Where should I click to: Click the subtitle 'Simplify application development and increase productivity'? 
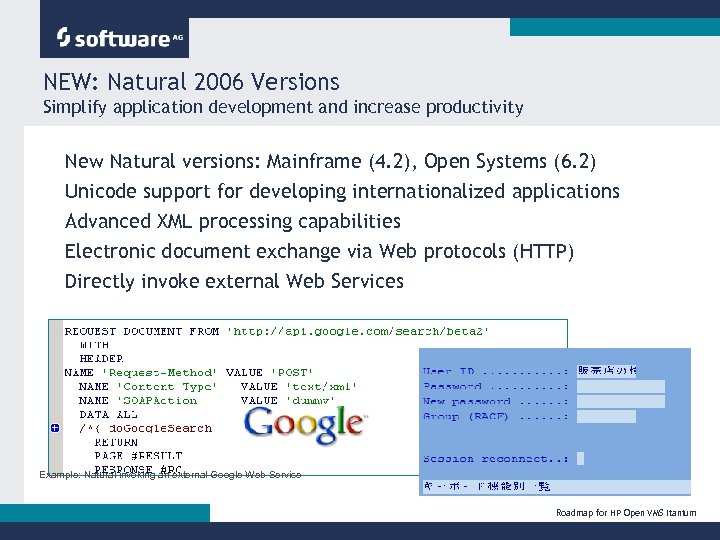click(283, 107)
